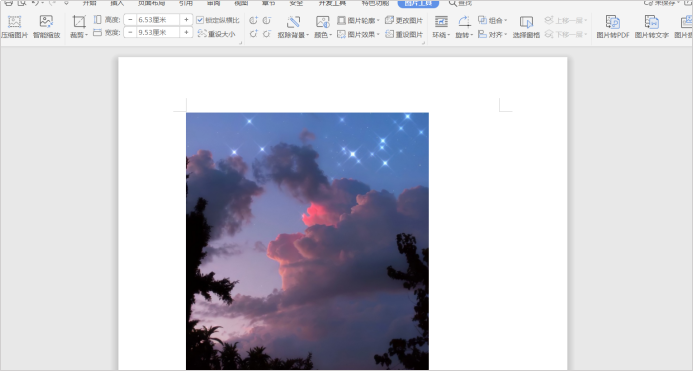694x372 pixels.
Task: Open the 图片效果 picture effects dropdown
Action: pos(359,34)
